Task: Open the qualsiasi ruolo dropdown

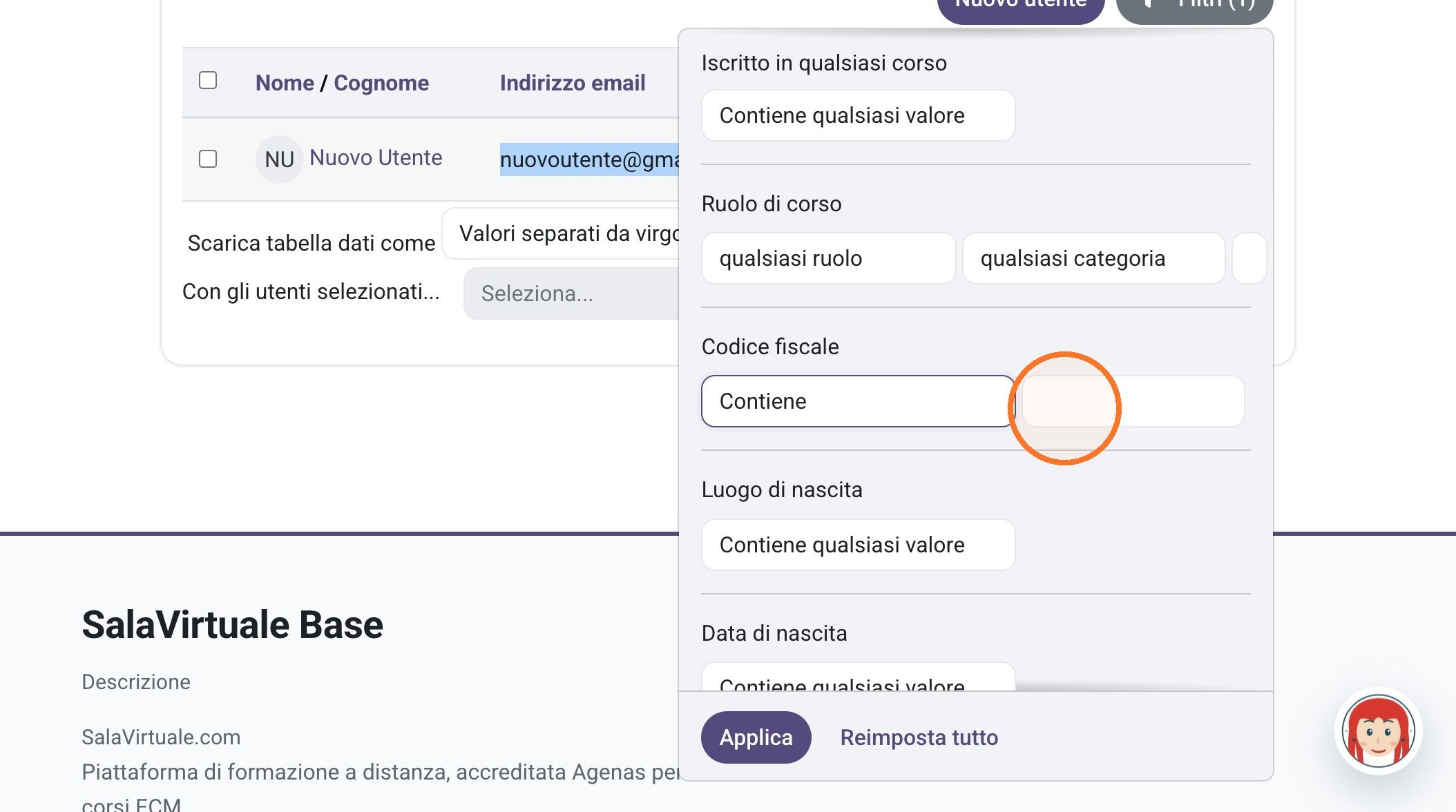Action: (x=828, y=258)
